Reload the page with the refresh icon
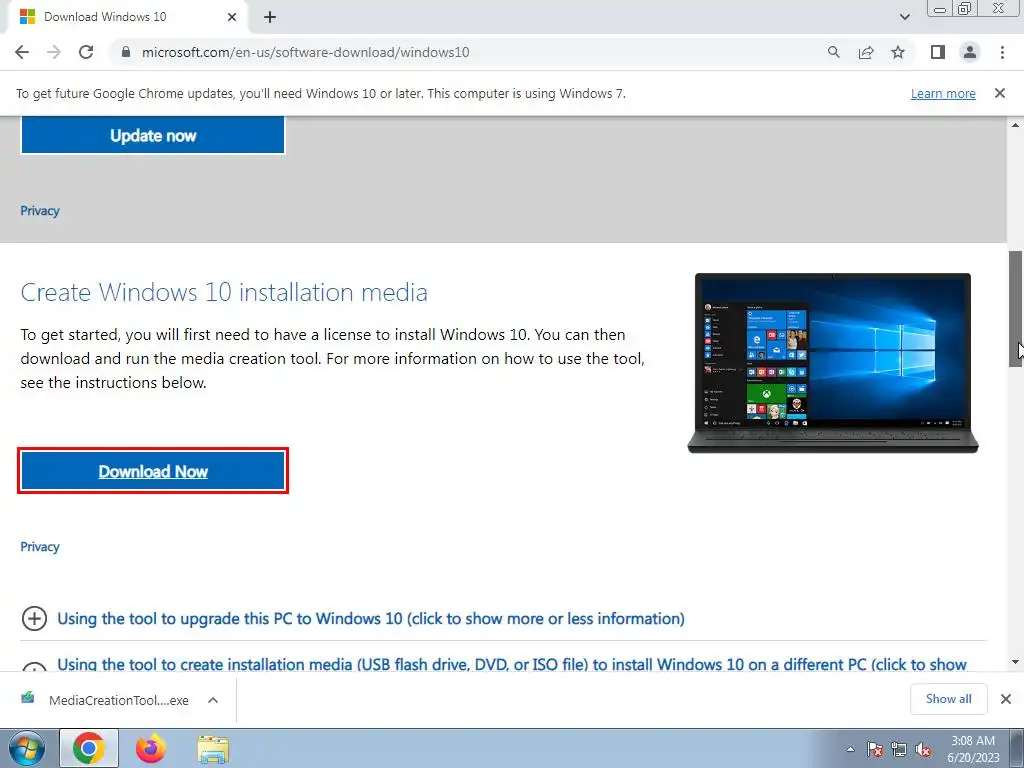 pos(86,52)
